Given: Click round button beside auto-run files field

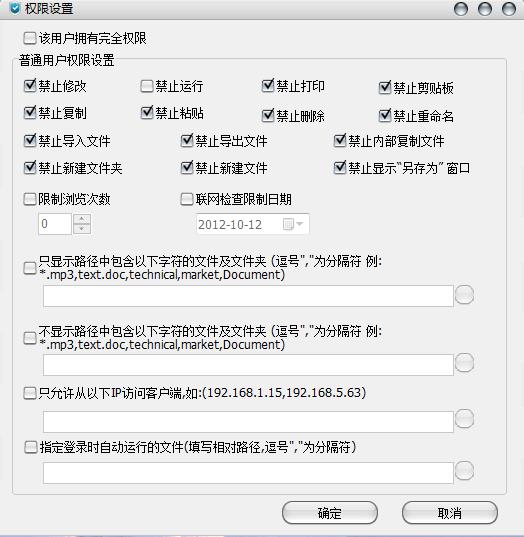Looking at the screenshot, I should click(464, 470).
